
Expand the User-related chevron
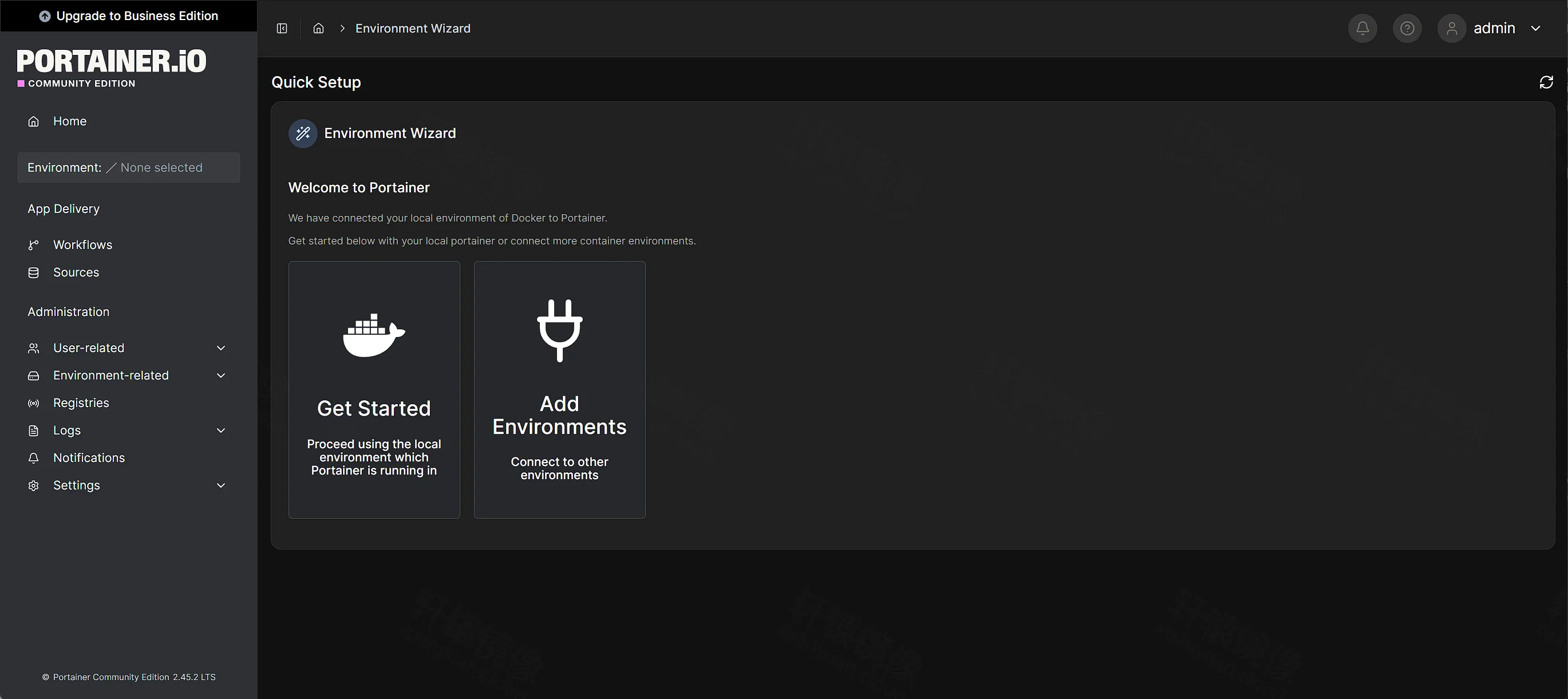(x=221, y=348)
